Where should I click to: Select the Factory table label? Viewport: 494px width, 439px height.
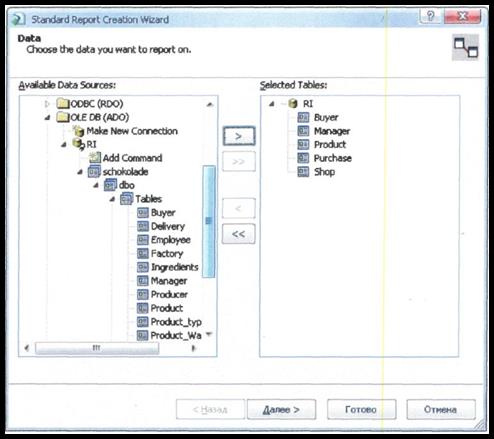[167, 253]
